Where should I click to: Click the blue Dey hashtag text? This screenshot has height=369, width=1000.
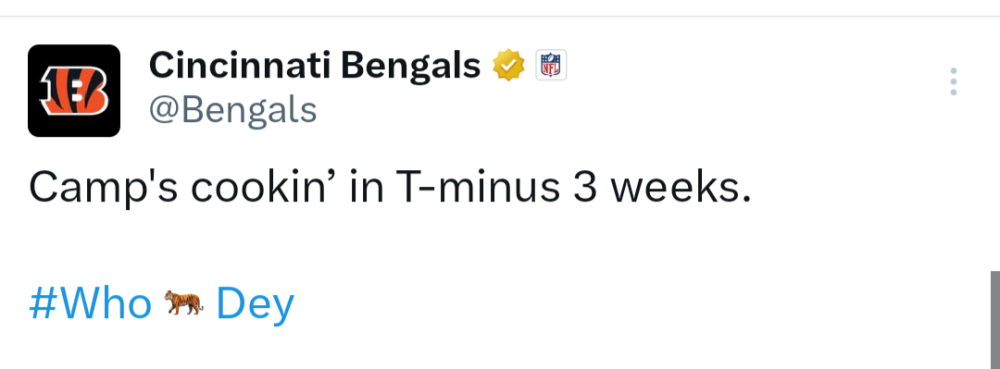coord(255,305)
